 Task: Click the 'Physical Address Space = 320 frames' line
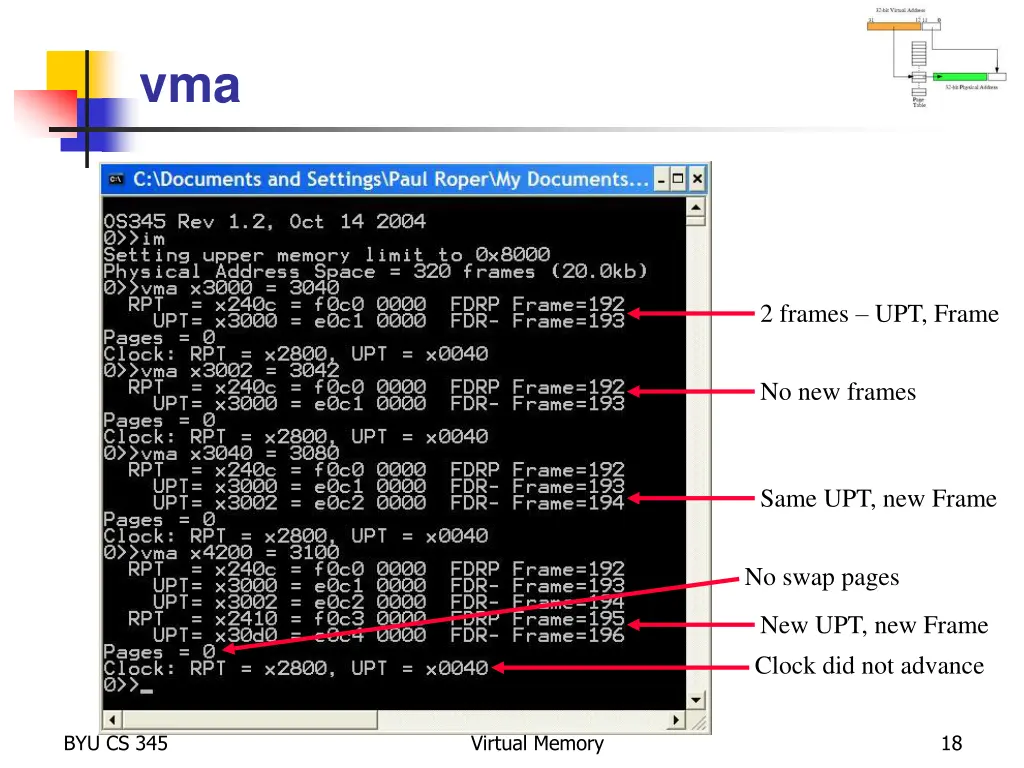click(376, 271)
